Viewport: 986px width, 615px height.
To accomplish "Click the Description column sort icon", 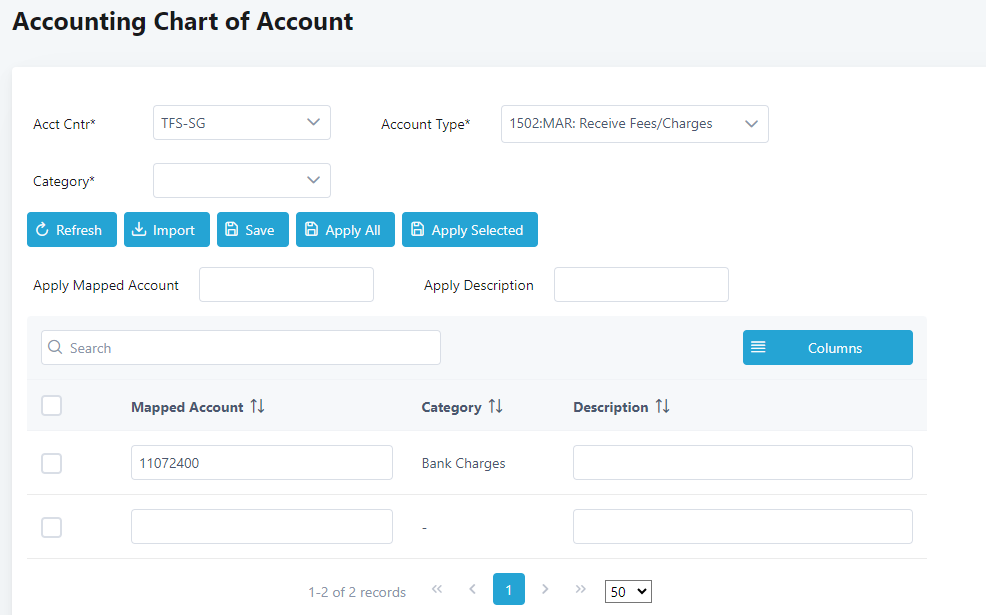I will 662,407.
